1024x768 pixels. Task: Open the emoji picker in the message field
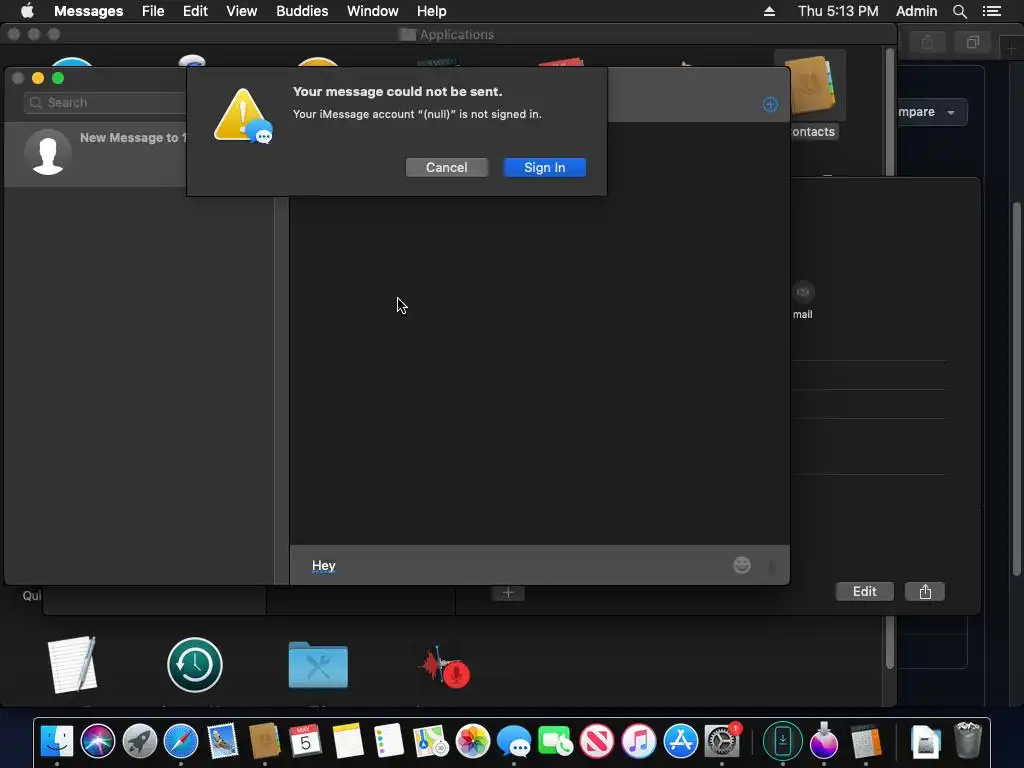[x=742, y=565]
